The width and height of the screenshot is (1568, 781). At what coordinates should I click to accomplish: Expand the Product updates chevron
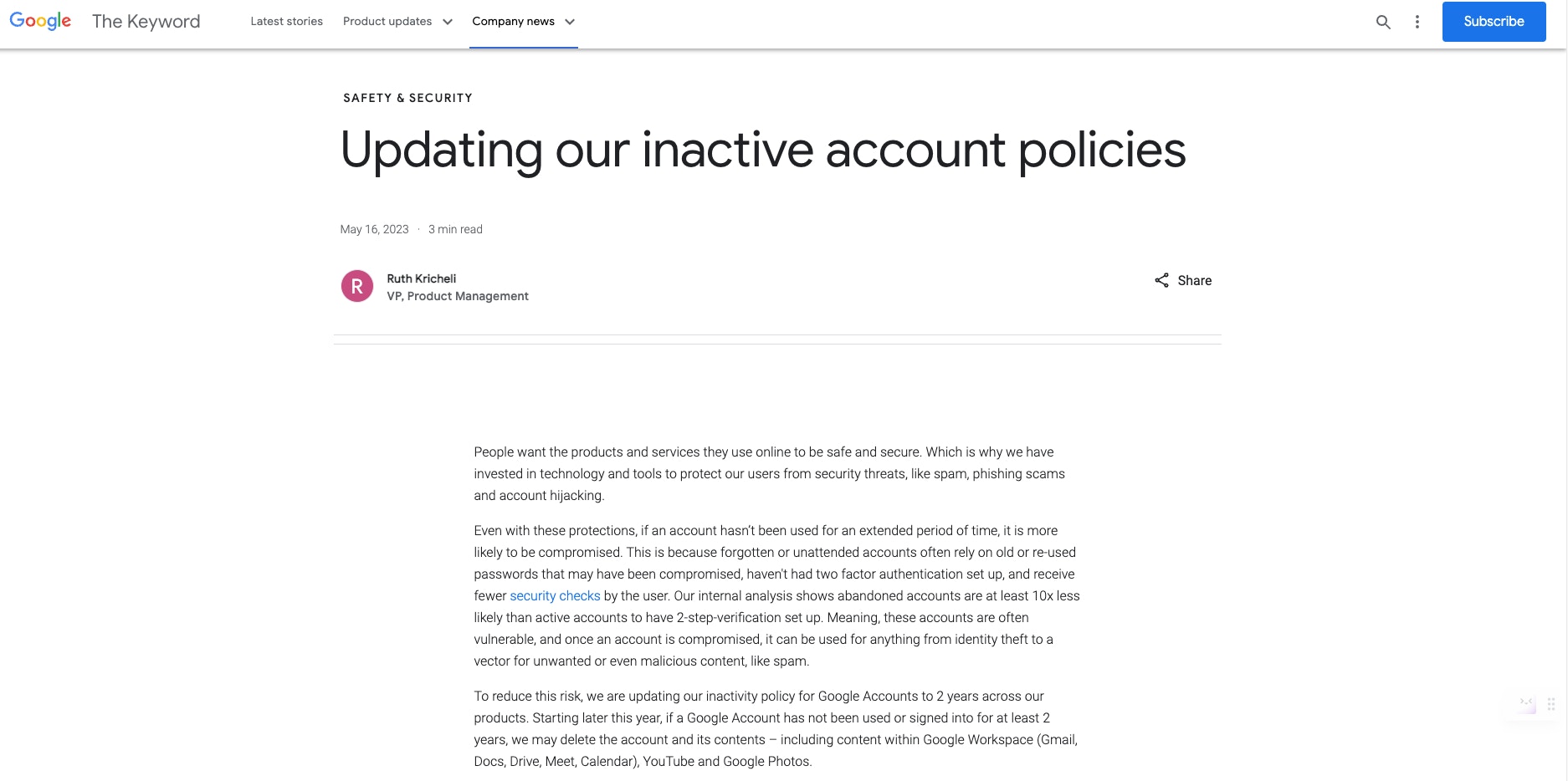(448, 22)
